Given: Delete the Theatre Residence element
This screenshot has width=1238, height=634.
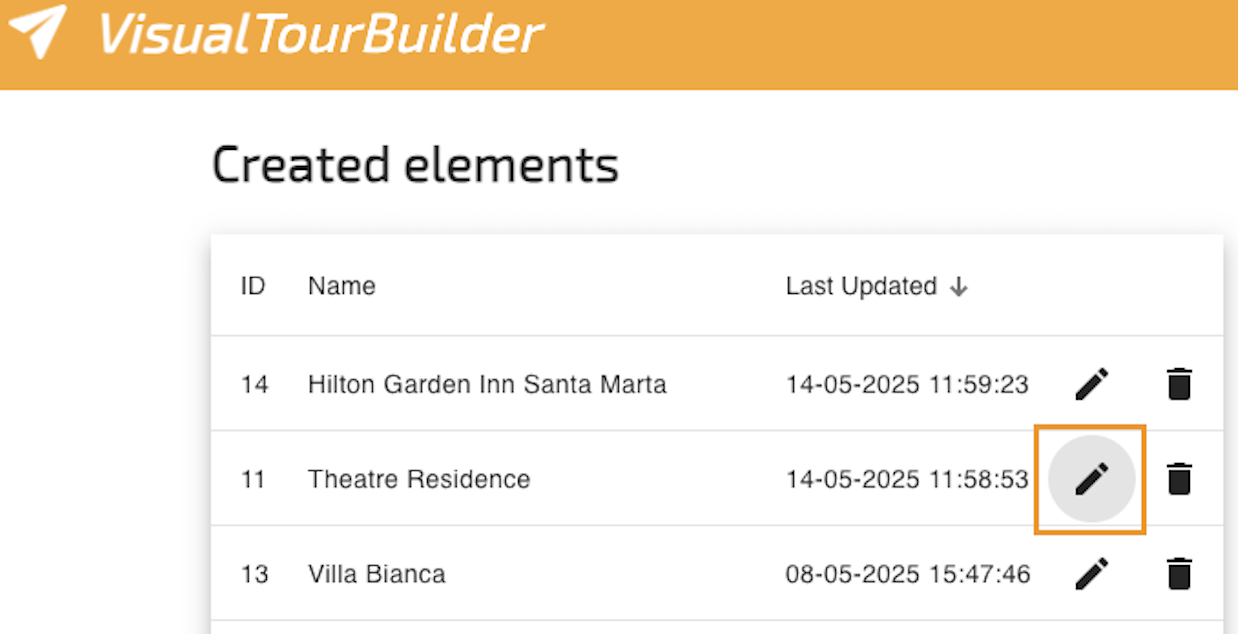Looking at the screenshot, I should [x=1180, y=479].
